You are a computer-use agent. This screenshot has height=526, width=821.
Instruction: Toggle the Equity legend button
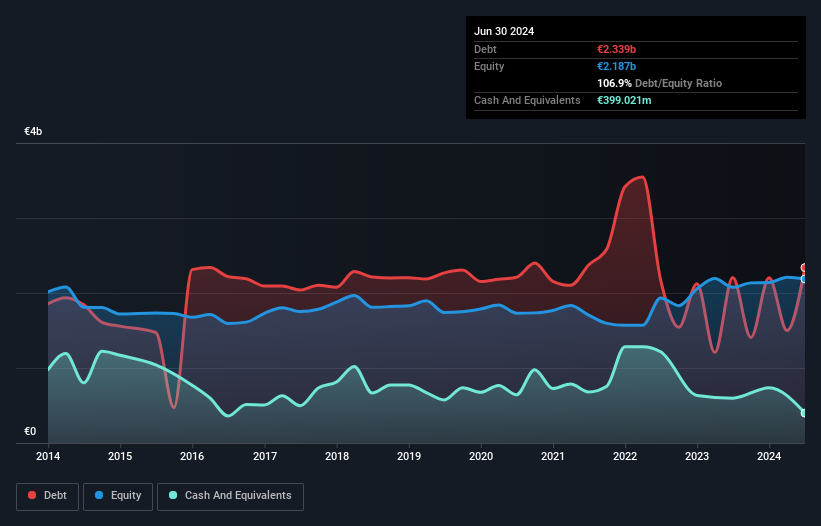coord(118,496)
